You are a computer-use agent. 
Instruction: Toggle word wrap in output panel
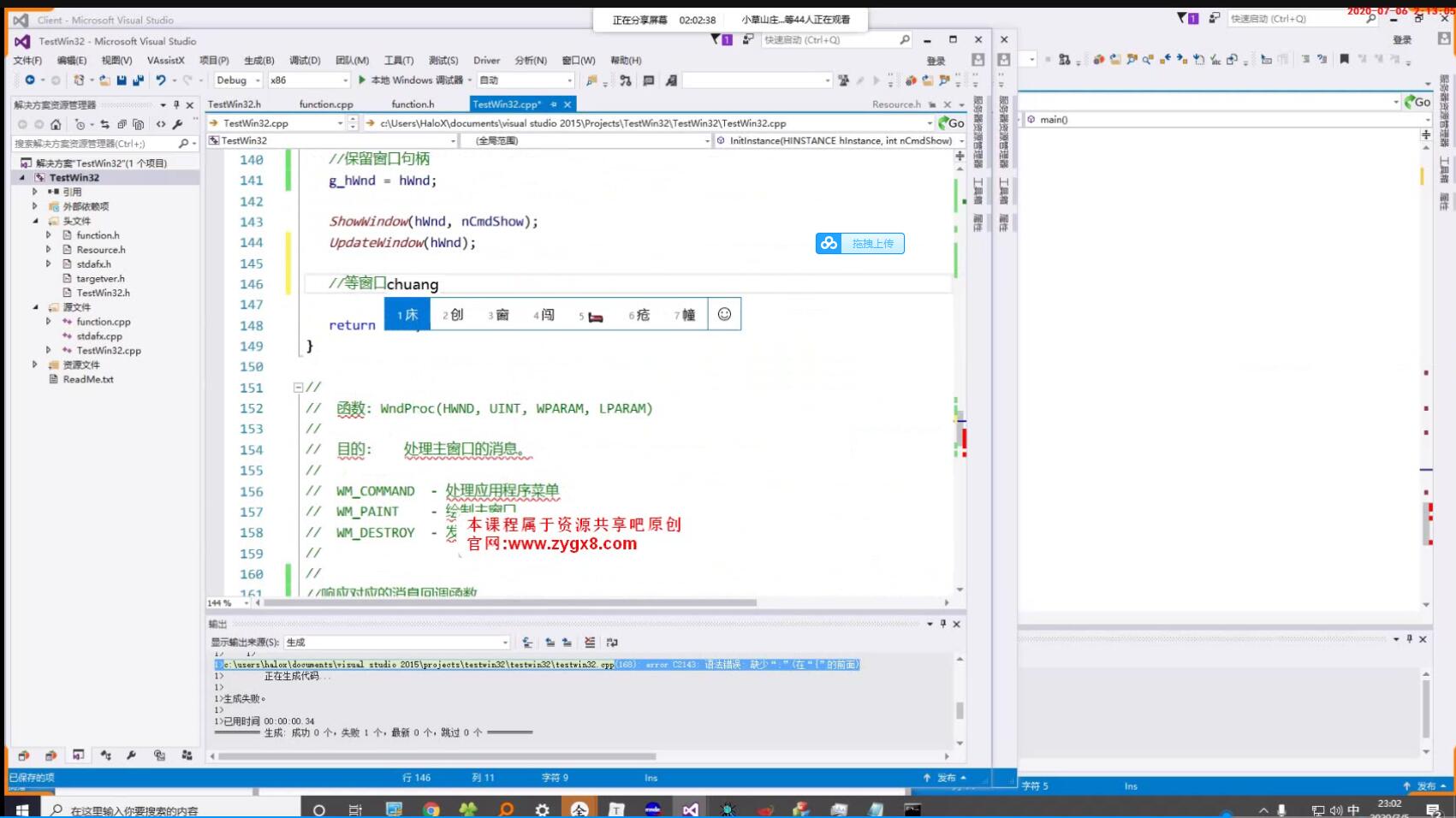(x=612, y=642)
